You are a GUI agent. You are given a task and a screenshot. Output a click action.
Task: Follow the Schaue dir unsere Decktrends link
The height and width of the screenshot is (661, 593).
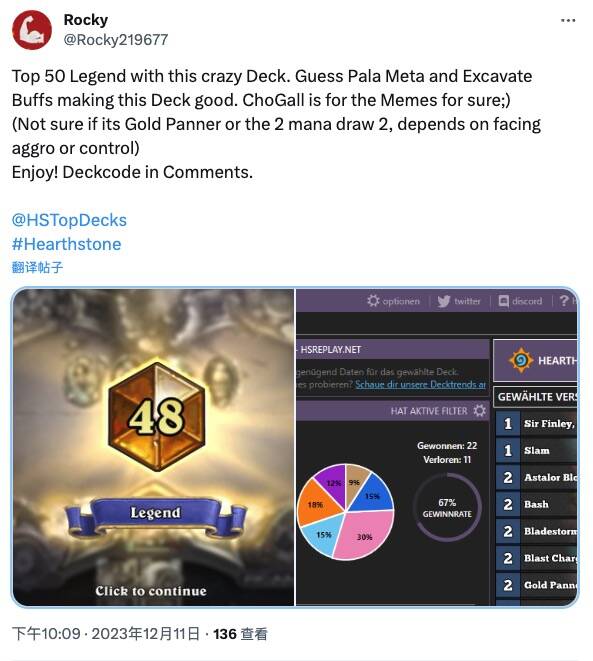(420, 384)
